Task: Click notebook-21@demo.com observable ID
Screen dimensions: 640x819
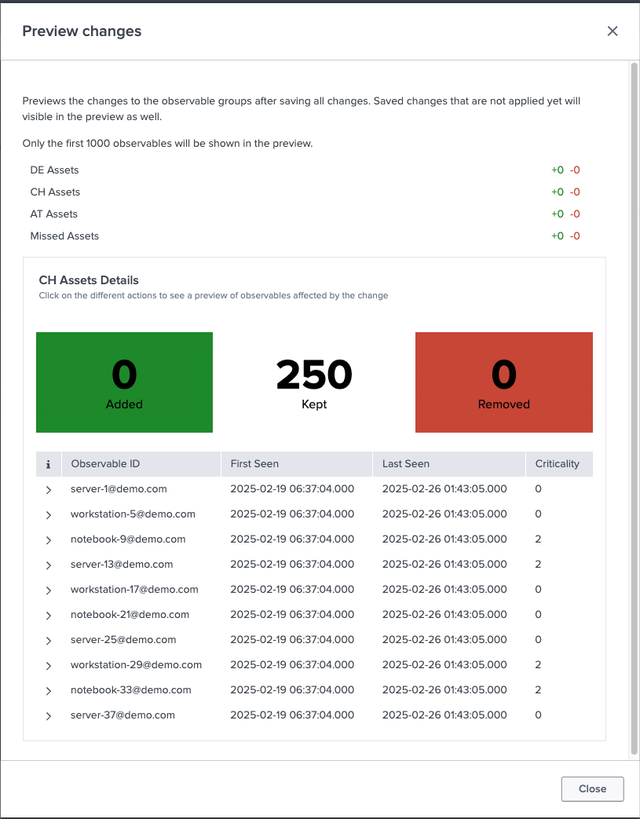Action: (130, 614)
